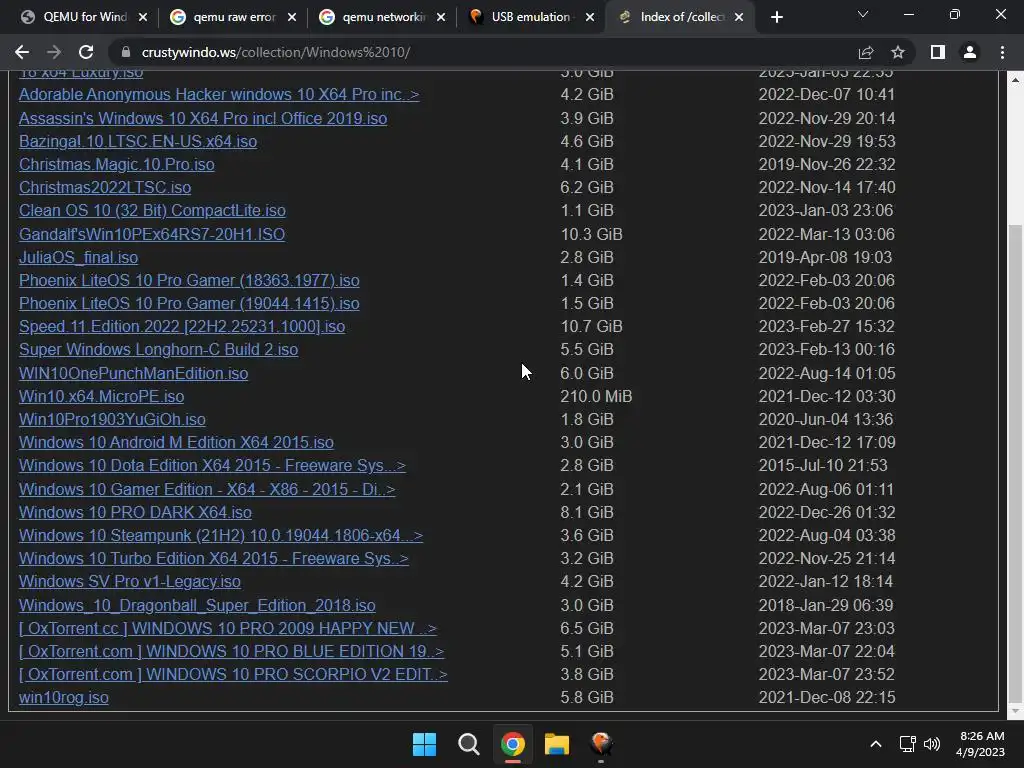
Task: Open Clean OS 10 (32 Bit) CompactLite.iso
Action: click(x=152, y=210)
